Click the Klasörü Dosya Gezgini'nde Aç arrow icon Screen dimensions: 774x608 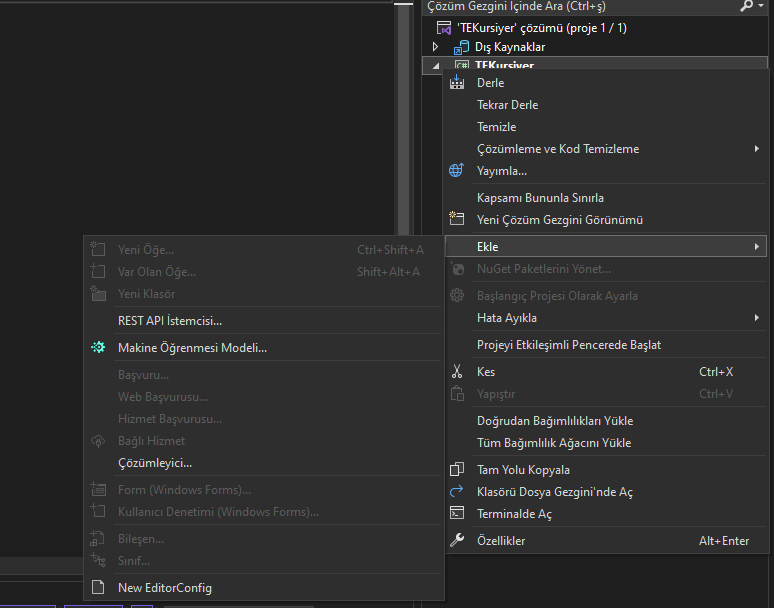[x=457, y=492]
